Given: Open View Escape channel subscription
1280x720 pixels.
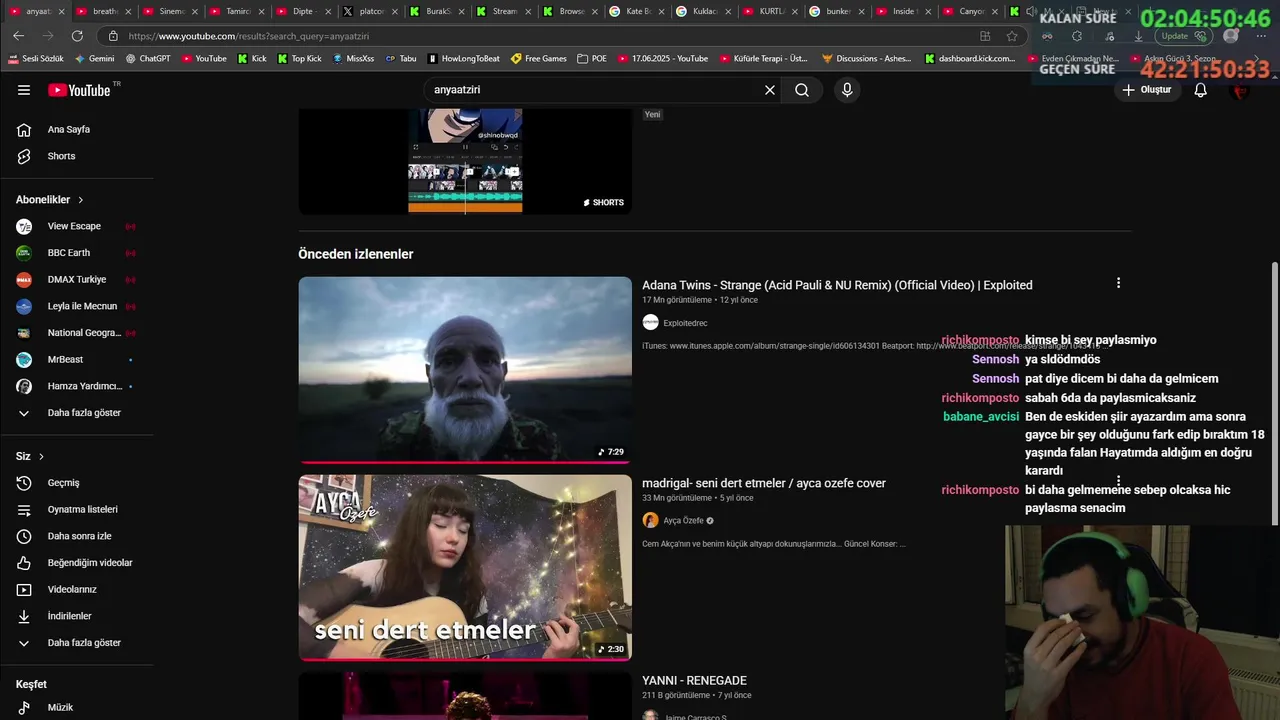Looking at the screenshot, I should click(x=77, y=226).
